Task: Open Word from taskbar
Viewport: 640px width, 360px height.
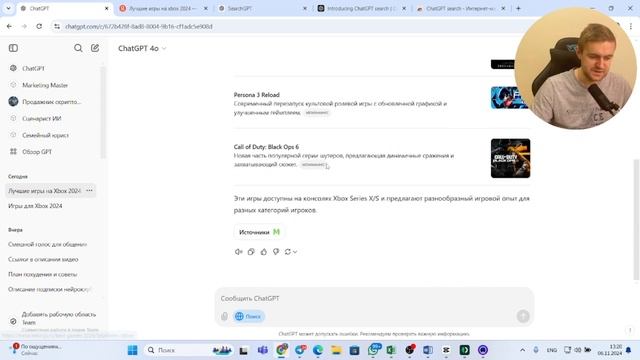Action: tap(428, 350)
